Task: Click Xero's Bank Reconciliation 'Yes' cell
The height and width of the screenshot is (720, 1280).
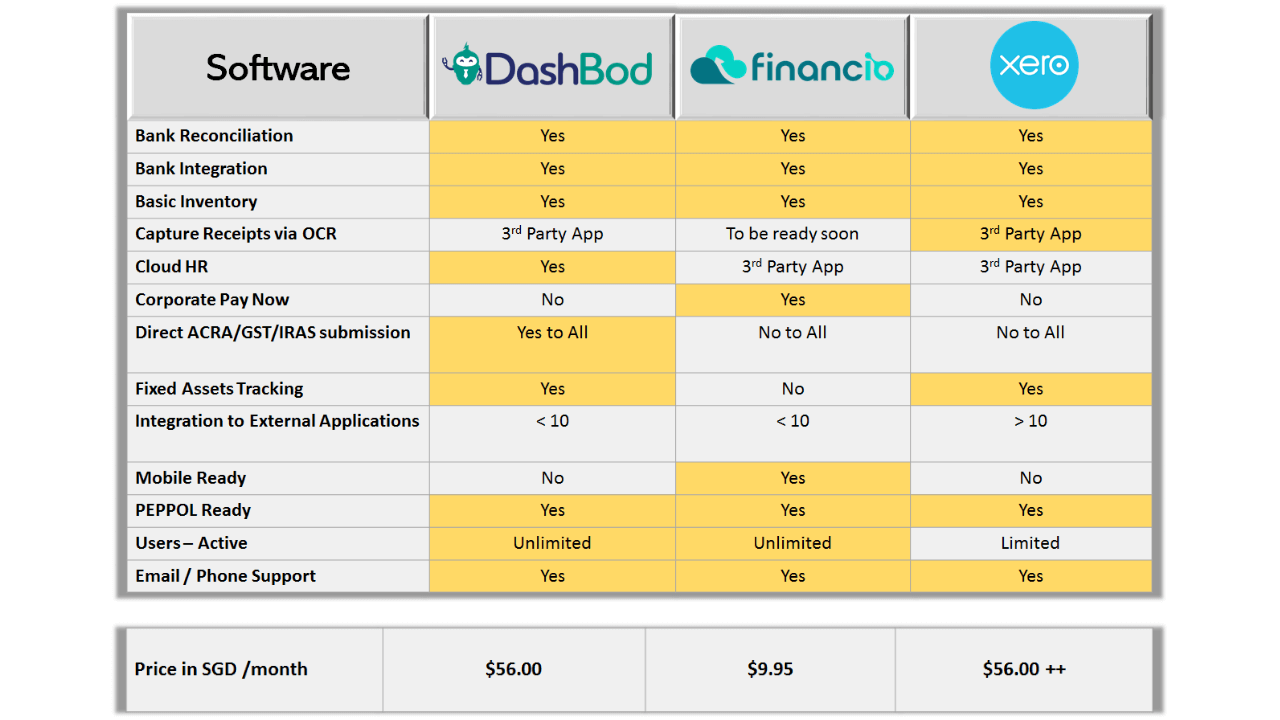Action: pyautogui.click(x=1031, y=136)
